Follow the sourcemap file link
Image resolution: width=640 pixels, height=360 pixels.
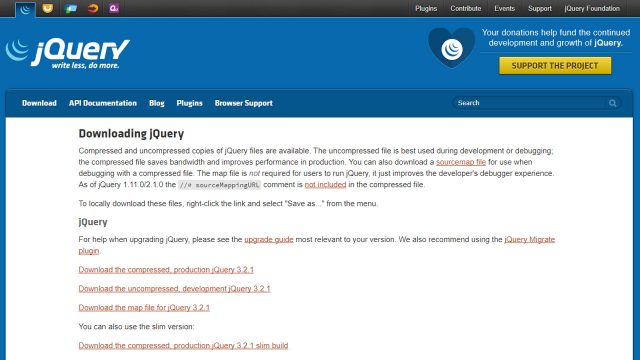tap(461, 162)
